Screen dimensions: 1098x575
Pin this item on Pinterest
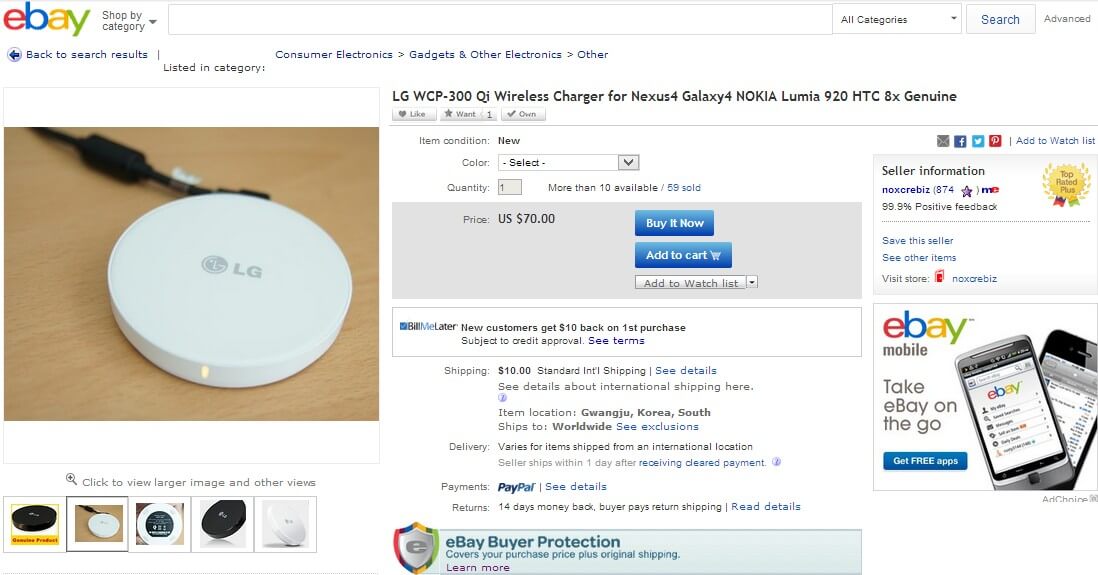tap(995, 141)
